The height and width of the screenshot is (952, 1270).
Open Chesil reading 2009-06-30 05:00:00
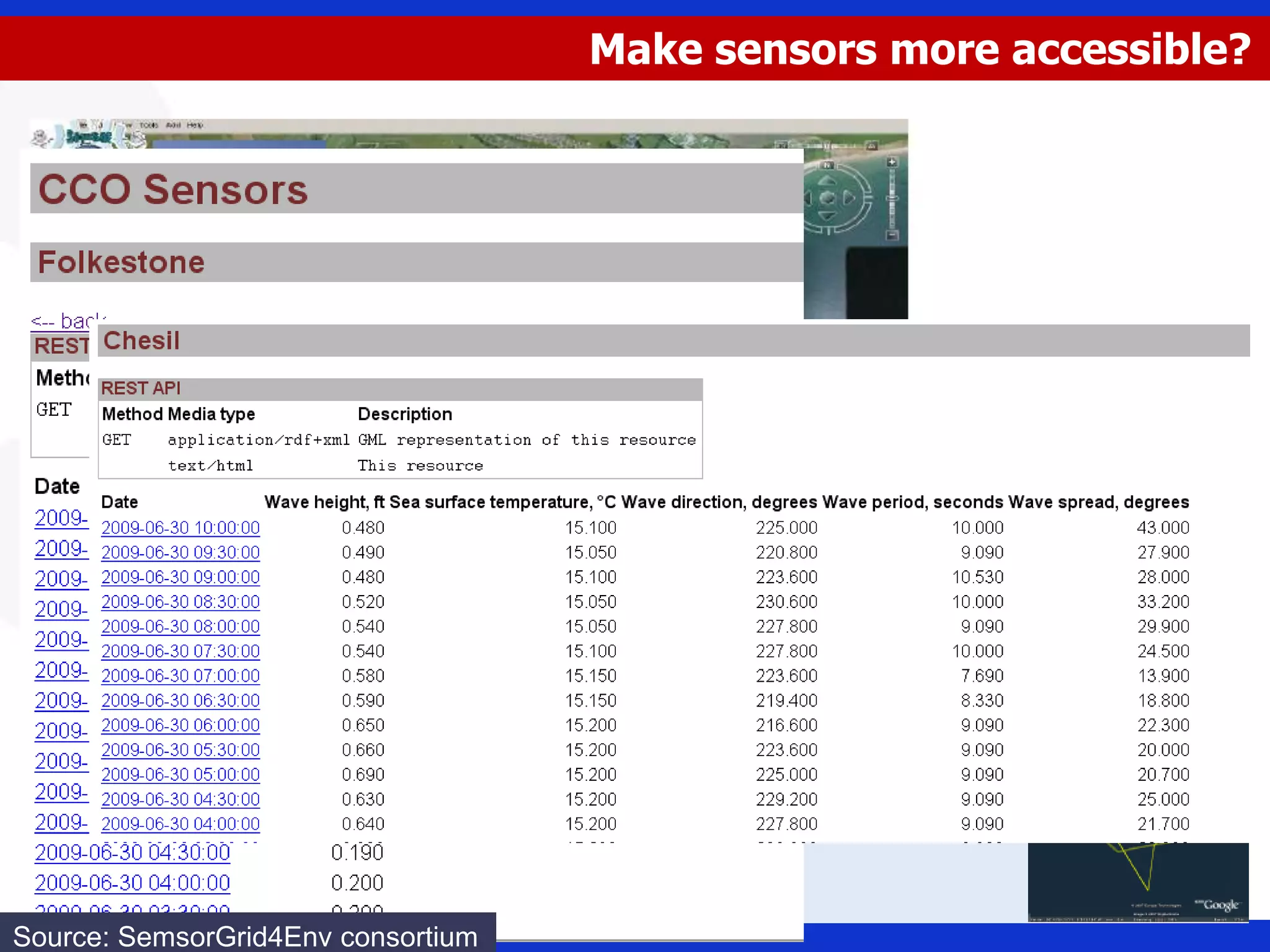click(180, 775)
